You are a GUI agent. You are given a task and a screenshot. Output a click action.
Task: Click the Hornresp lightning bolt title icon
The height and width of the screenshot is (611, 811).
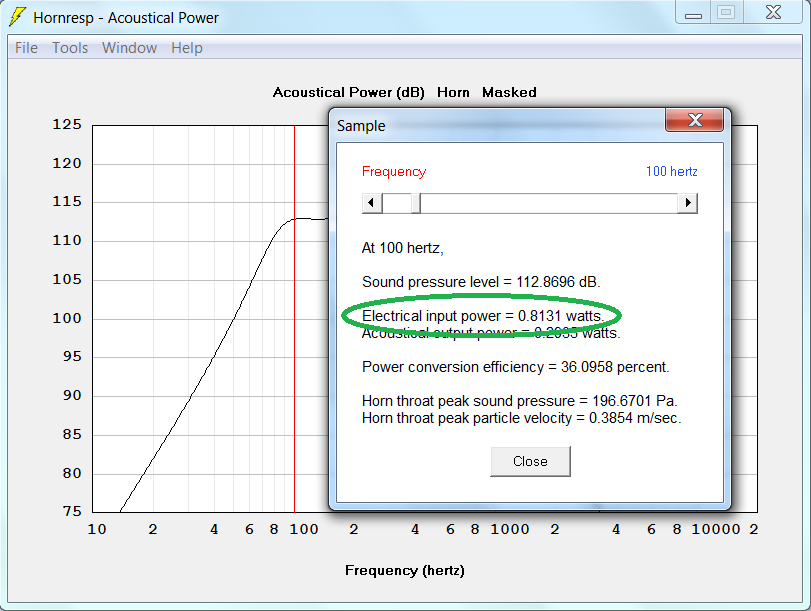tap(17, 17)
